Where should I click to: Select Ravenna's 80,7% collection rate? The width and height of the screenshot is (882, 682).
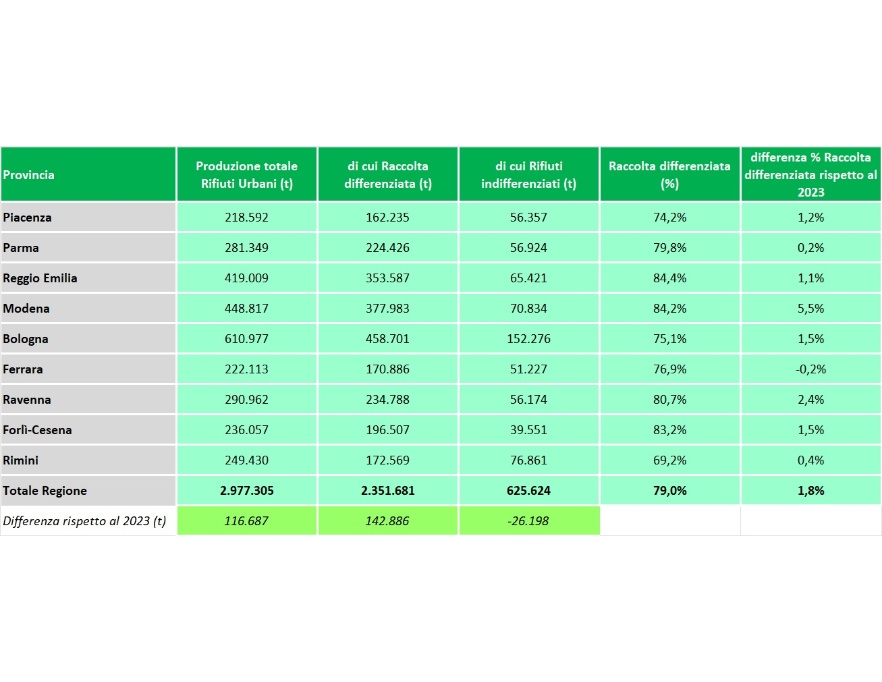[669, 400]
